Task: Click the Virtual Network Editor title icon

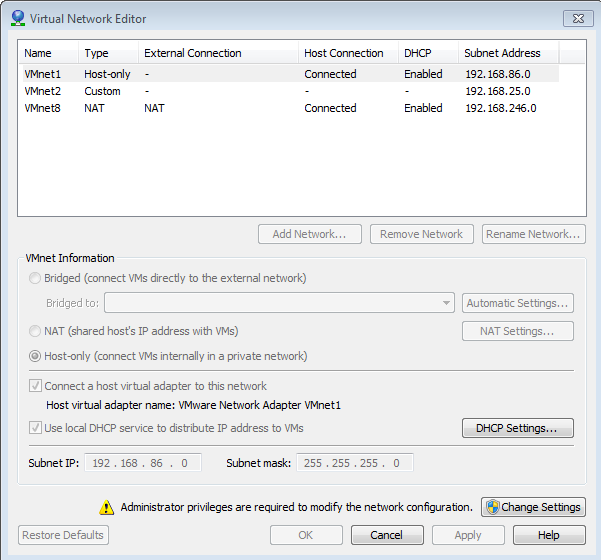Action: coord(17,18)
